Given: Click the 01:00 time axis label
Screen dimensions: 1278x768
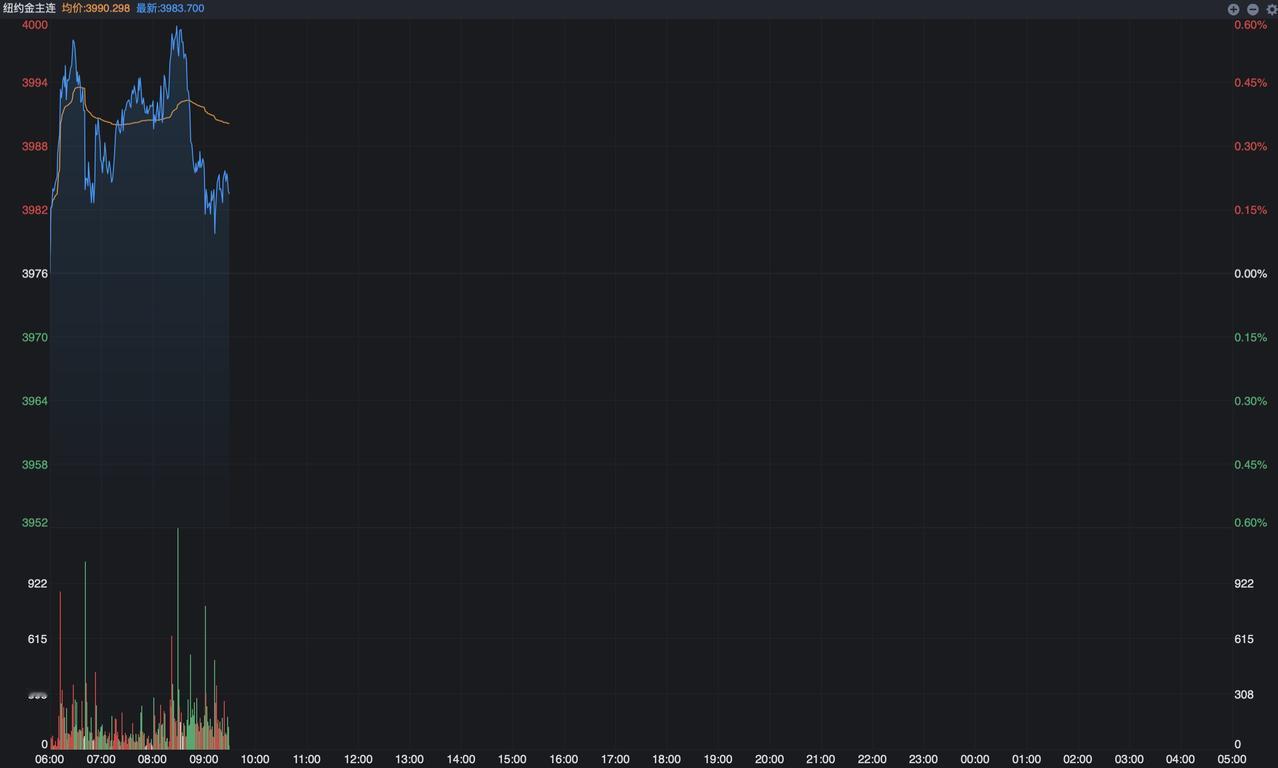Looking at the screenshot, I should 1026,760.
